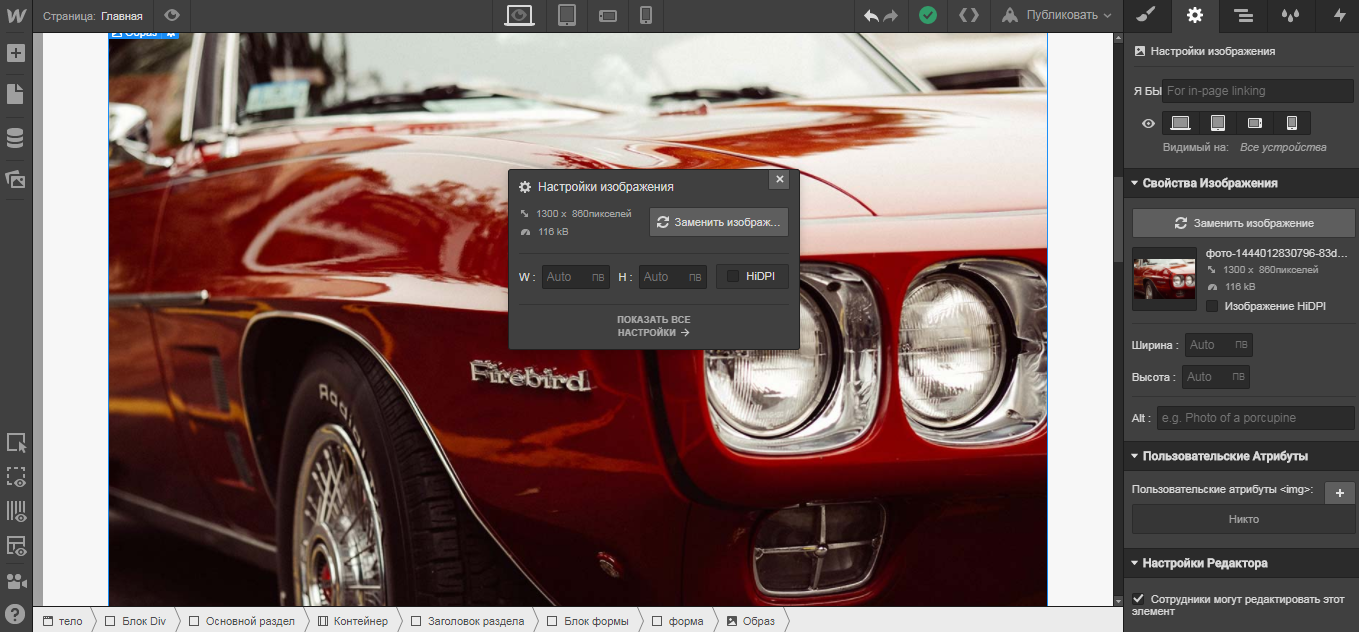Click the Высота height input field

(x=1216, y=377)
